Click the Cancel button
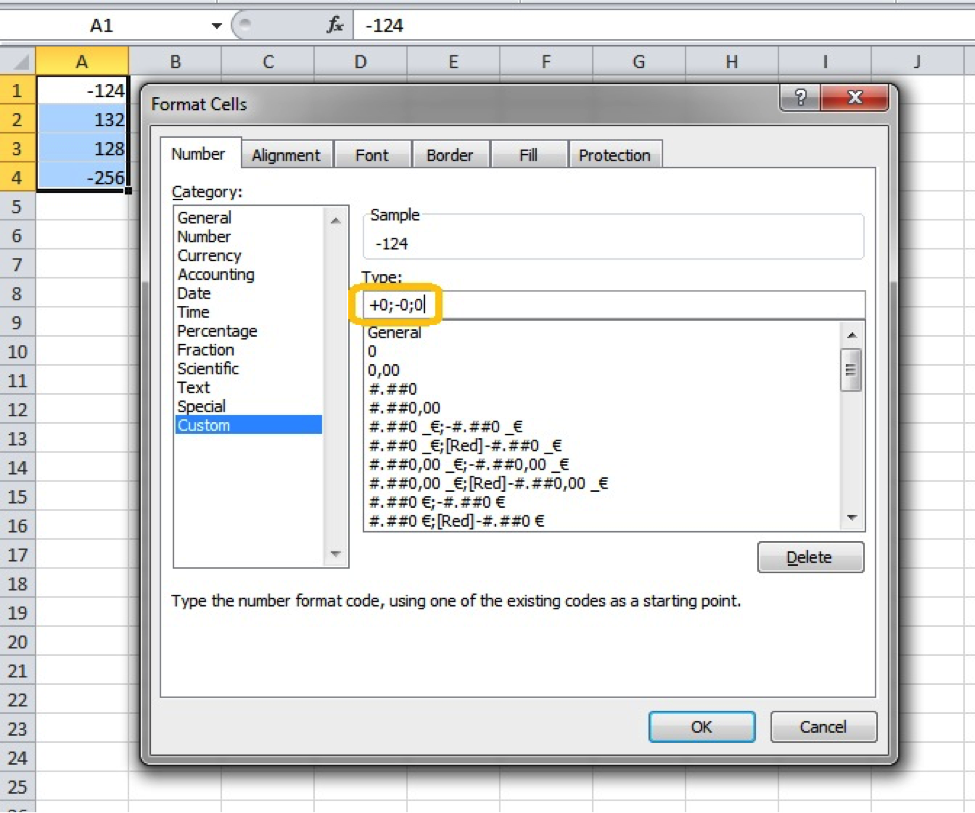The width and height of the screenshot is (975, 813). click(823, 727)
